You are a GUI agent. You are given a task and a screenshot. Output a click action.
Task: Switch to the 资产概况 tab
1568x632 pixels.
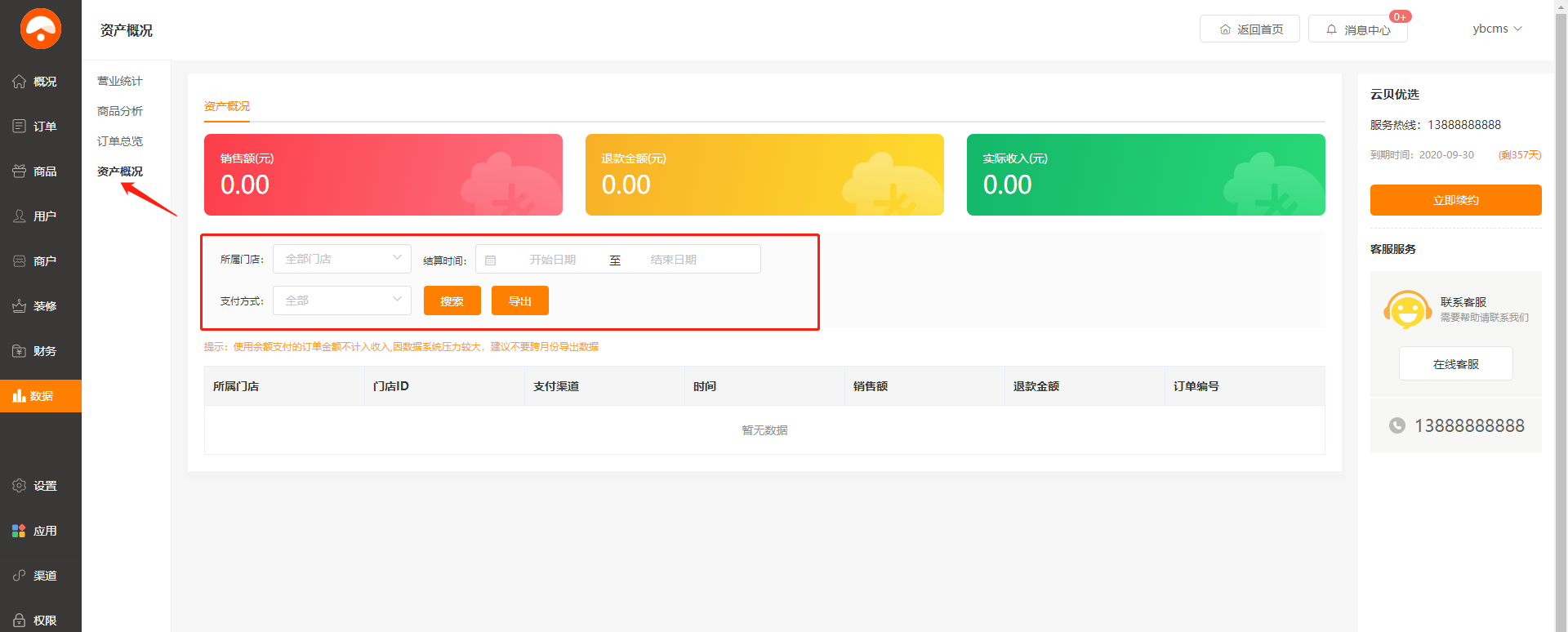click(227, 106)
